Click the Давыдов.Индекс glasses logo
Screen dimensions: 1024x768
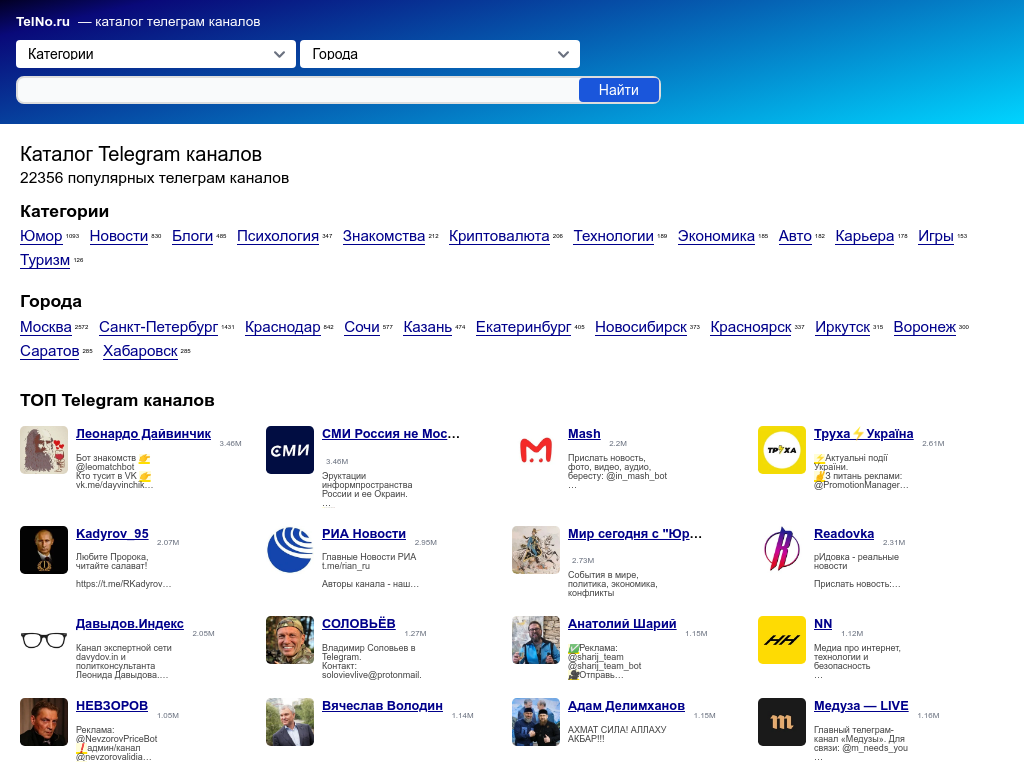point(44,640)
